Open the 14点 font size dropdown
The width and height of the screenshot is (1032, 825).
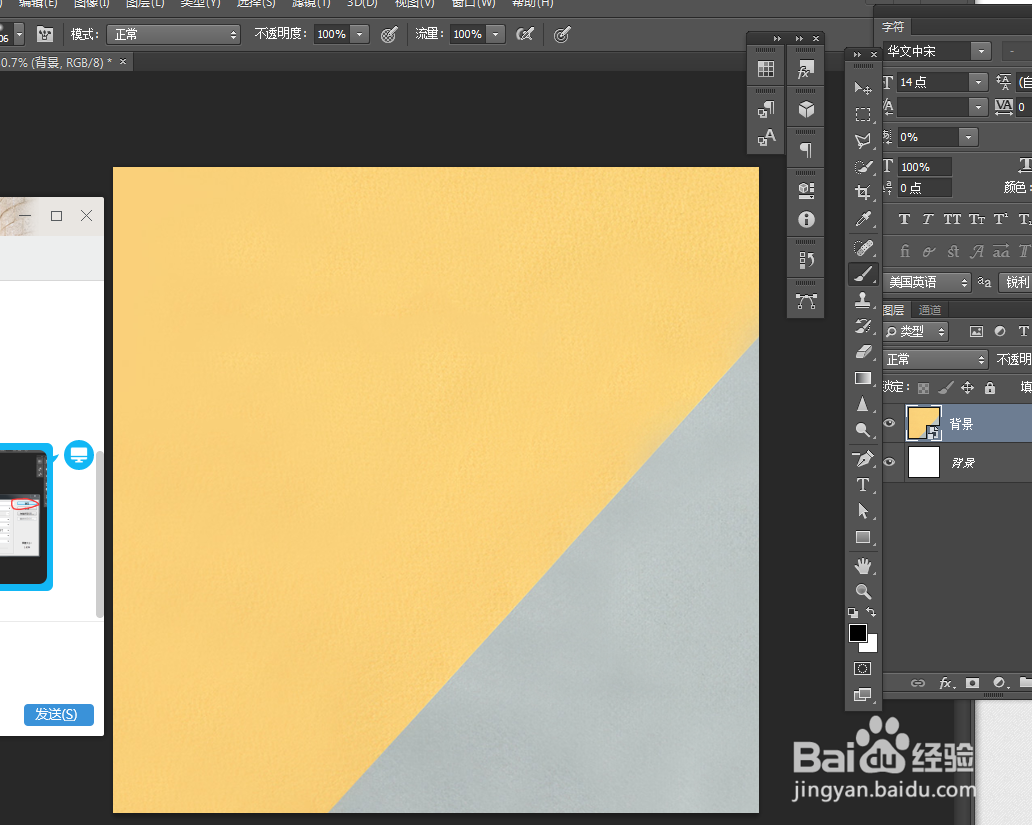coord(978,82)
